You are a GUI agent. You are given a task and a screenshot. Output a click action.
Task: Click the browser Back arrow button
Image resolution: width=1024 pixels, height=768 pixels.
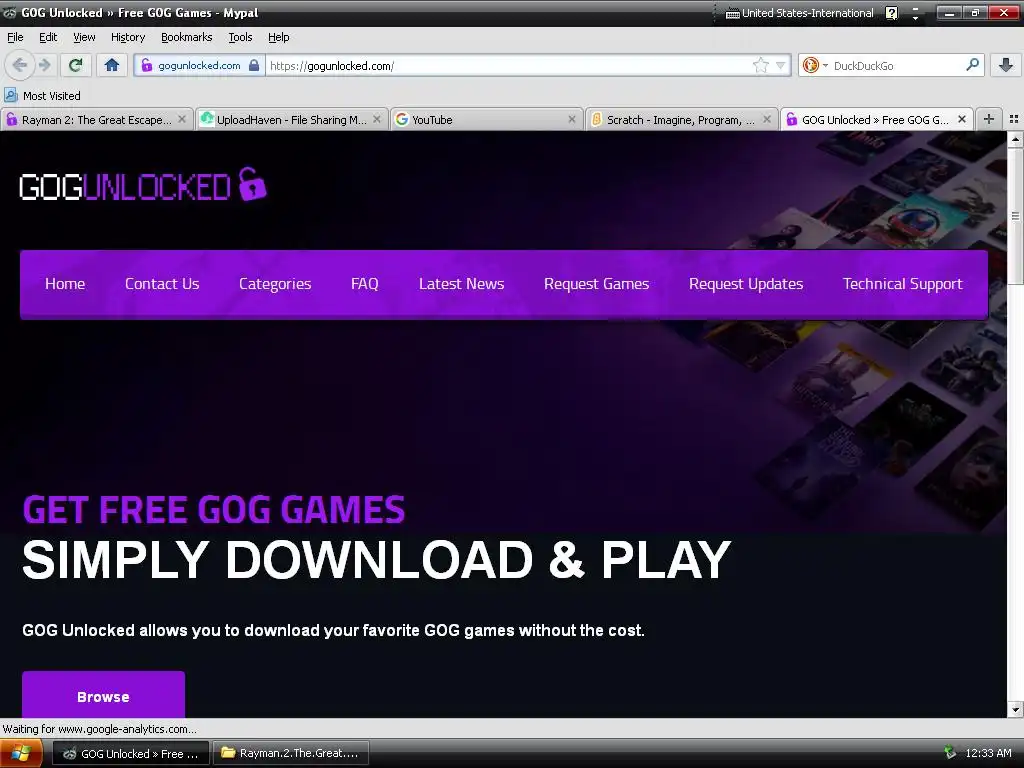19,65
